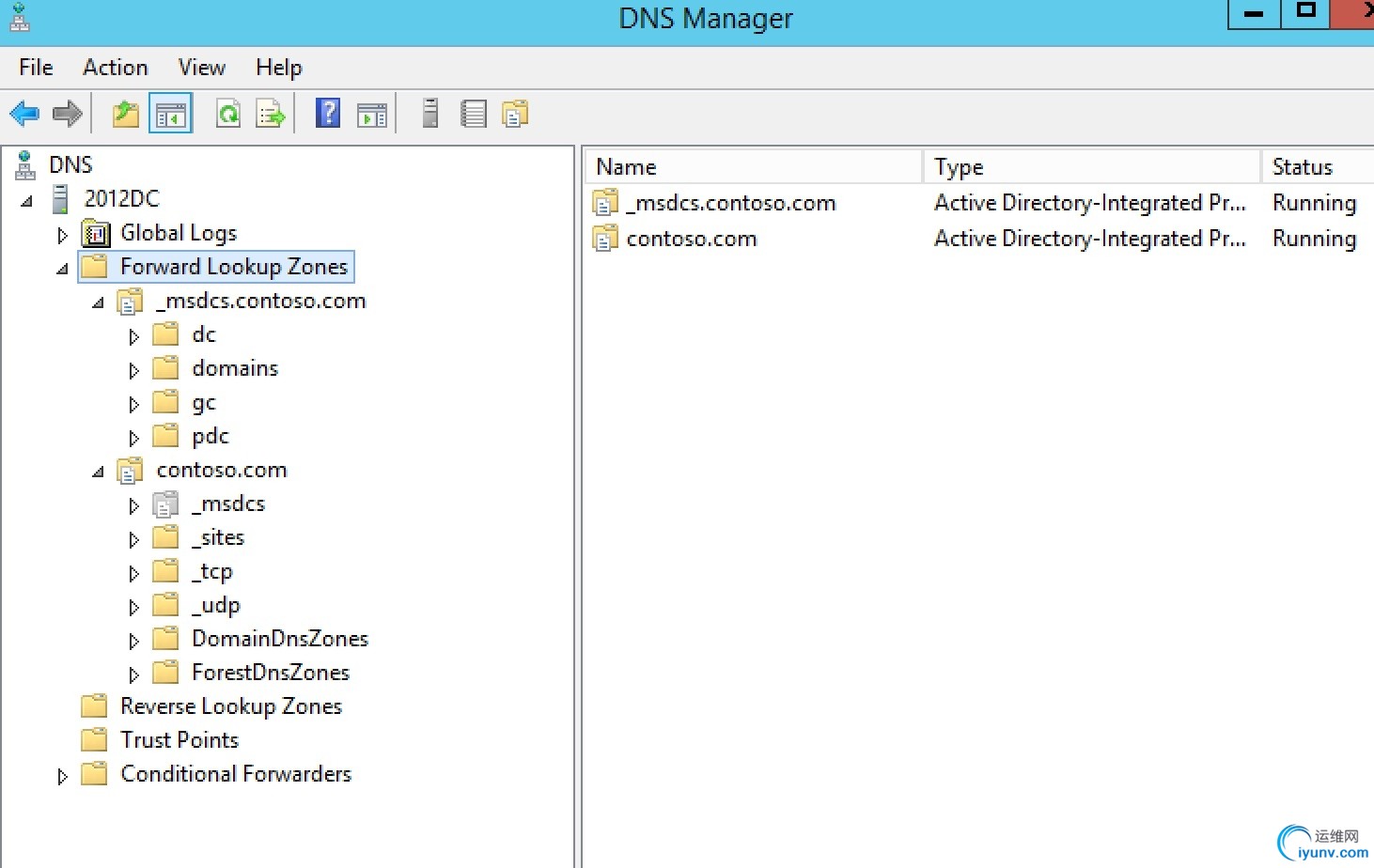The height and width of the screenshot is (868, 1374).
Task: Open Help via the blue question mark icon
Action: point(328,114)
